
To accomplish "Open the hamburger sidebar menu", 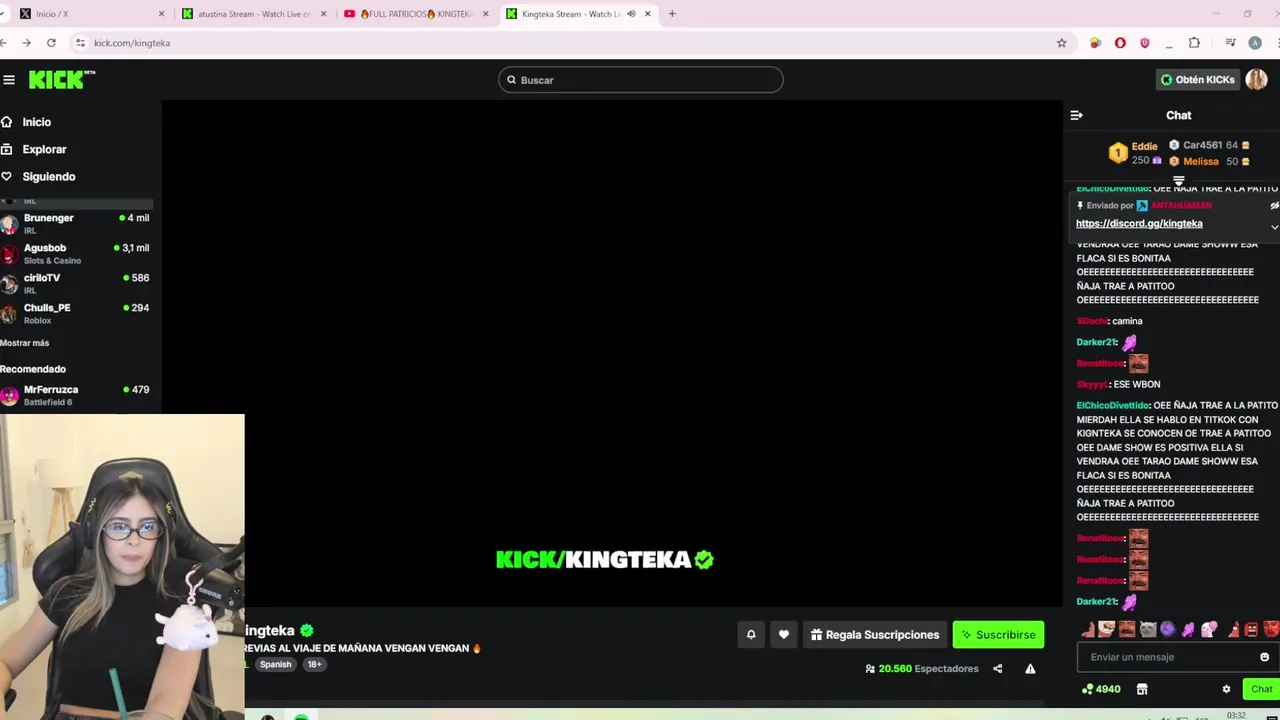I will (x=9, y=80).
